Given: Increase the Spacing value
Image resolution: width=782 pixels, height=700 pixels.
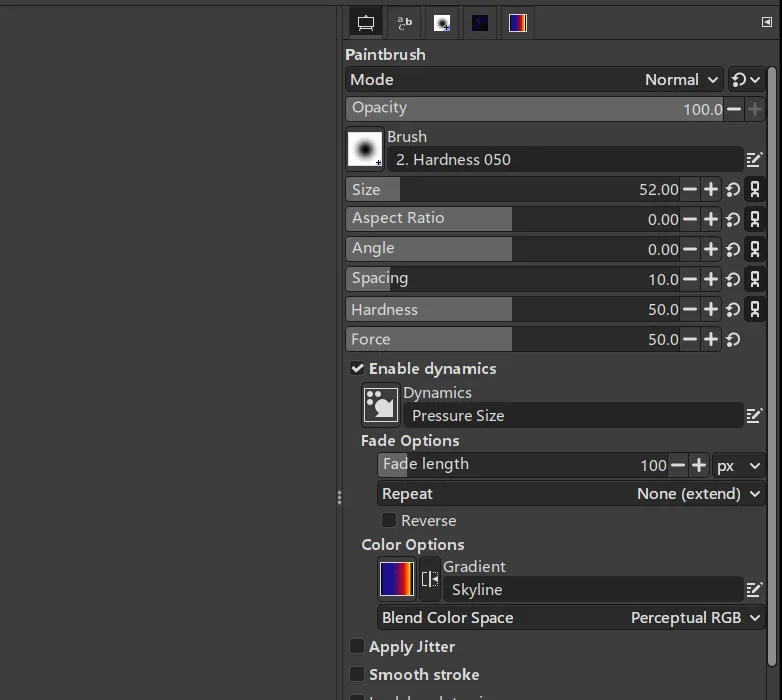Looking at the screenshot, I should (x=711, y=279).
